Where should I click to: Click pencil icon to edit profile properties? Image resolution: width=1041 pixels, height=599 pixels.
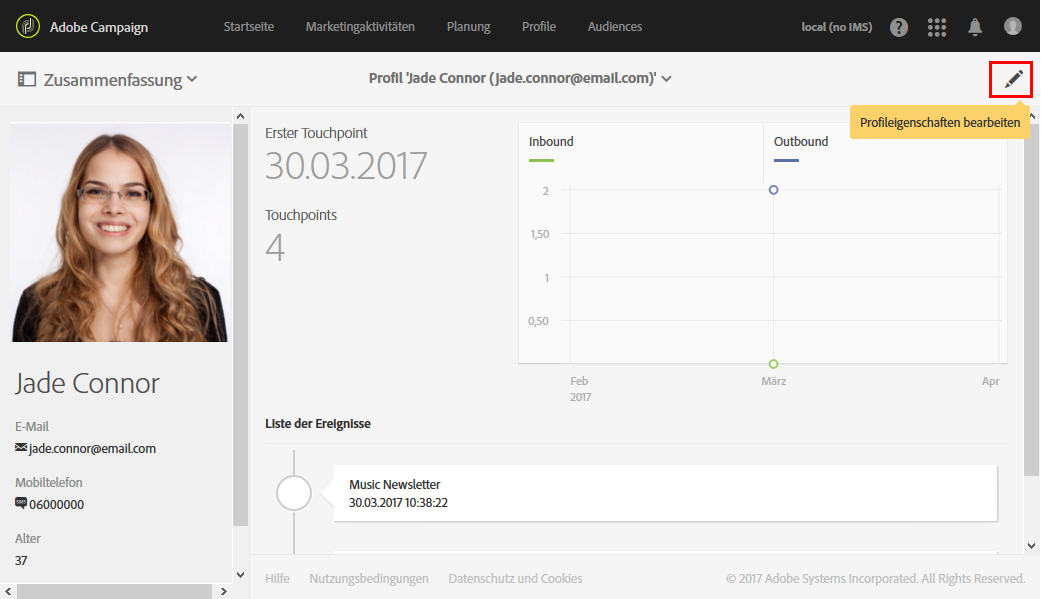(1013, 80)
